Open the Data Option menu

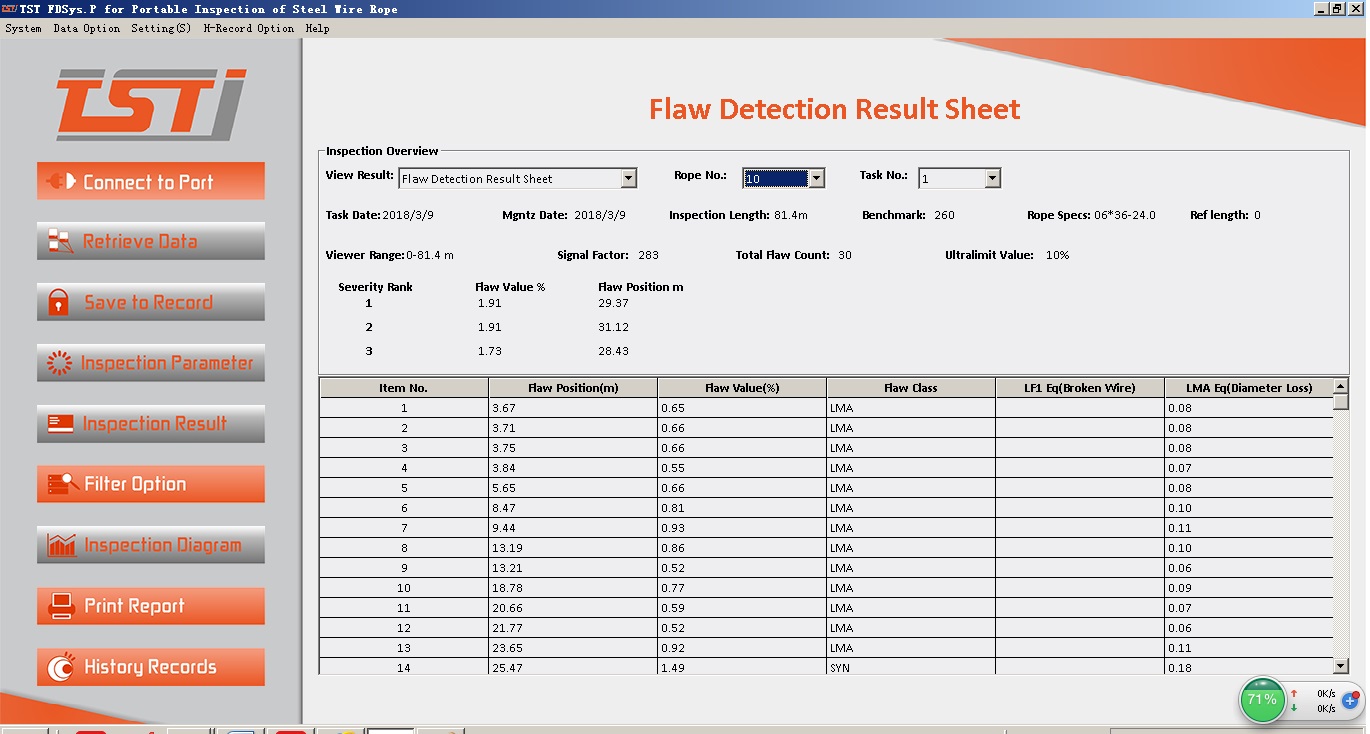(86, 29)
